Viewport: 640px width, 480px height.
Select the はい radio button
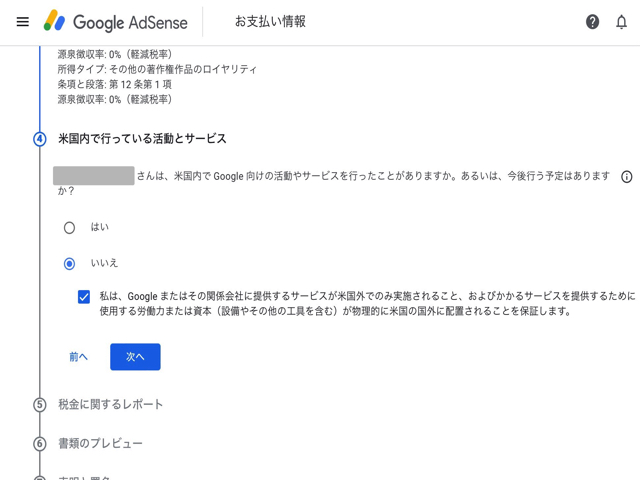(69, 227)
